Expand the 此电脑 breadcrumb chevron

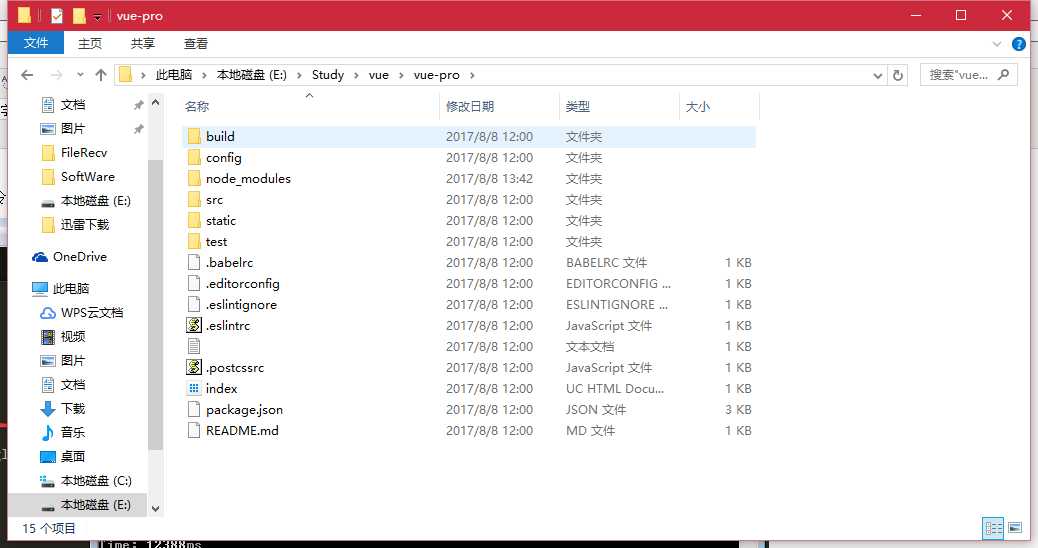point(204,75)
